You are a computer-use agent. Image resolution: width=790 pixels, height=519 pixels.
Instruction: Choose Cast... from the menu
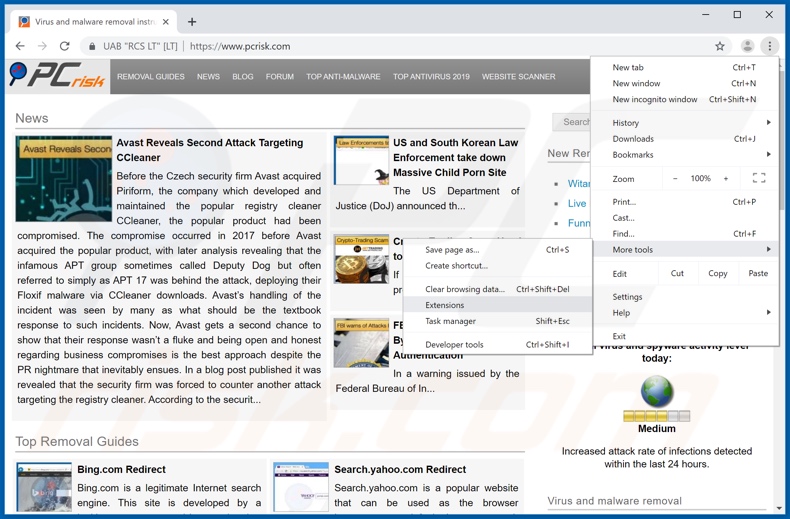pos(684,218)
